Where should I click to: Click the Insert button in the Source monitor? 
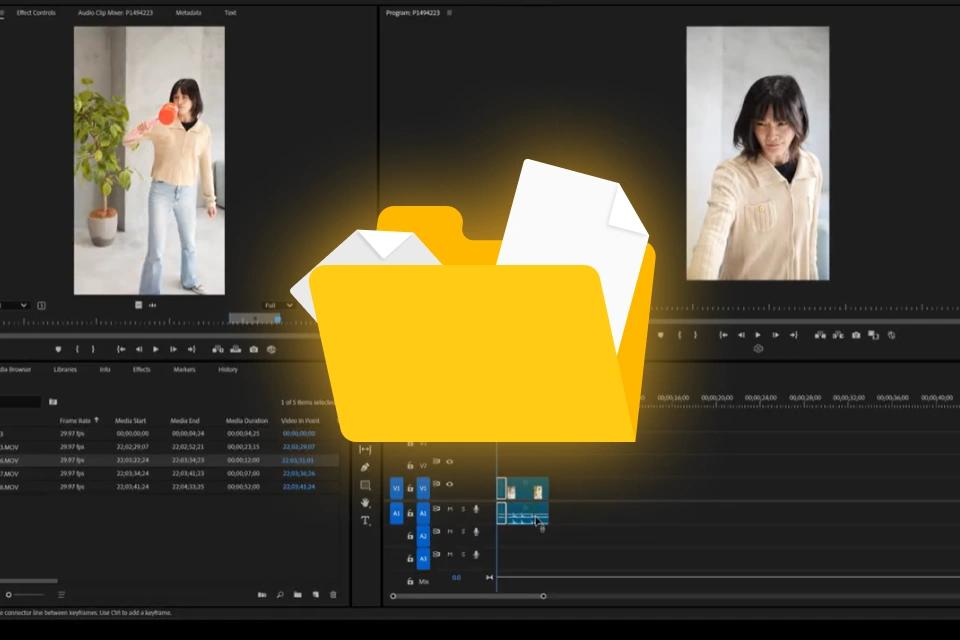(218, 349)
